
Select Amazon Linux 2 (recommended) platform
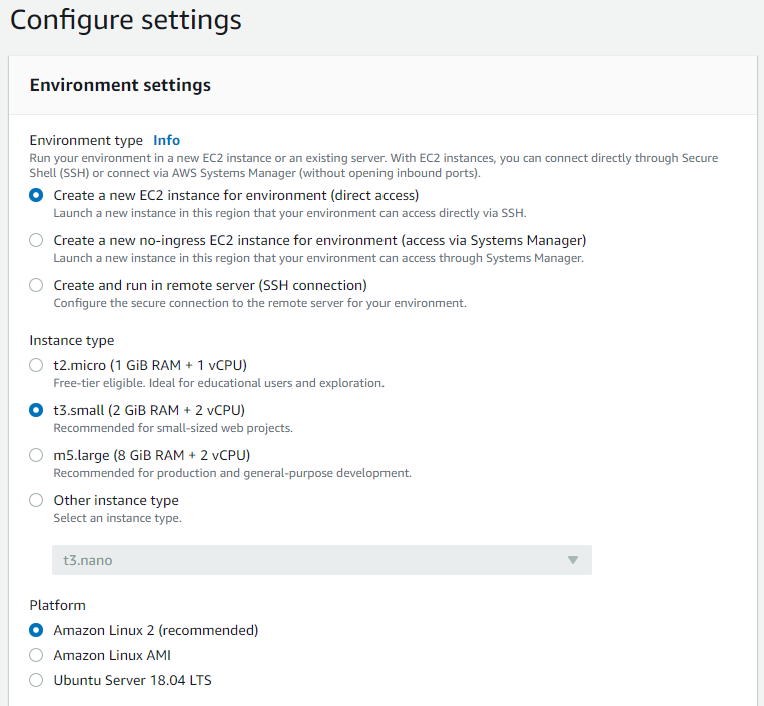point(37,631)
